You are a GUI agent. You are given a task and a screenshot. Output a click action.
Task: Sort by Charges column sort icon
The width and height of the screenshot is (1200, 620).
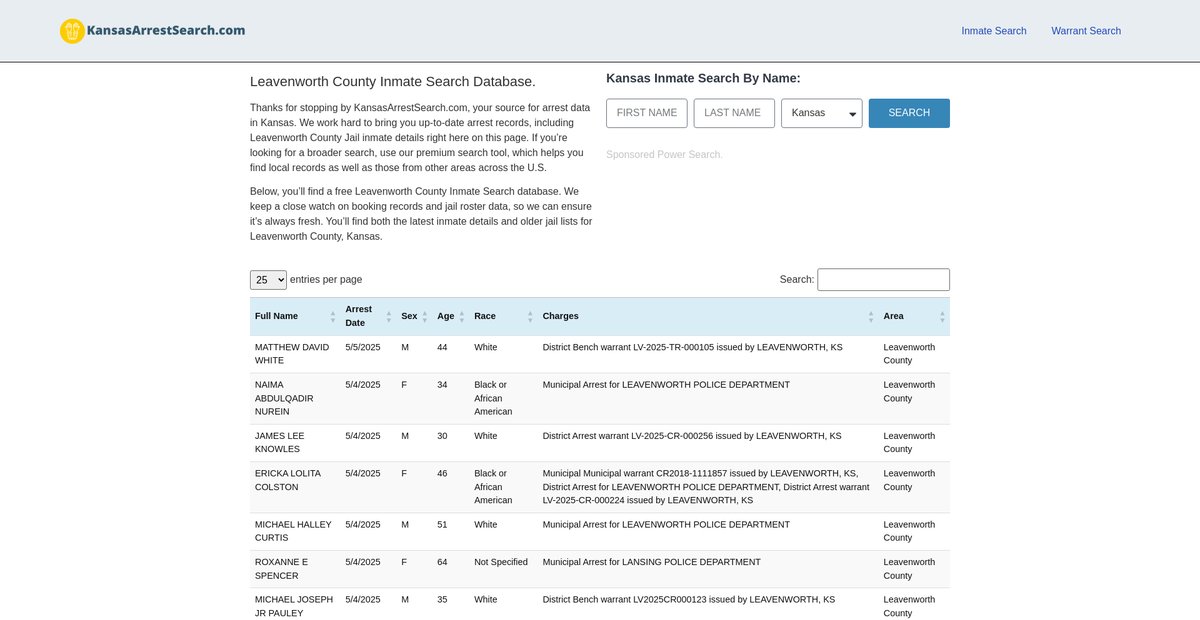(x=871, y=316)
